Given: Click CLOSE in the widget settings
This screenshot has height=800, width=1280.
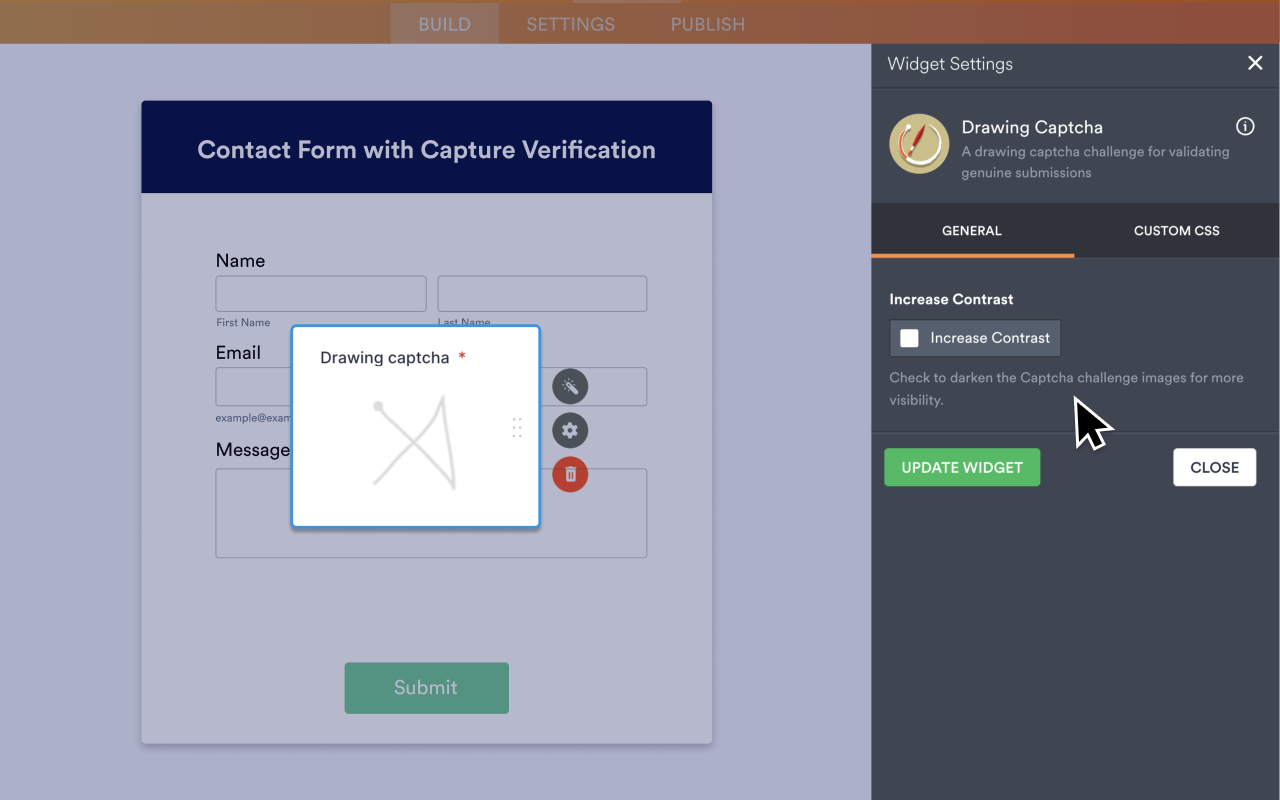Looking at the screenshot, I should tap(1214, 467).
